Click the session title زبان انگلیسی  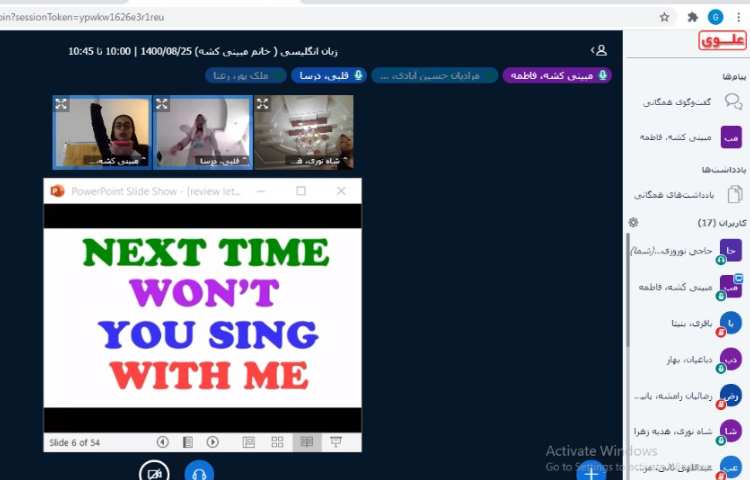pyautogui.click(x=203, y=51)
